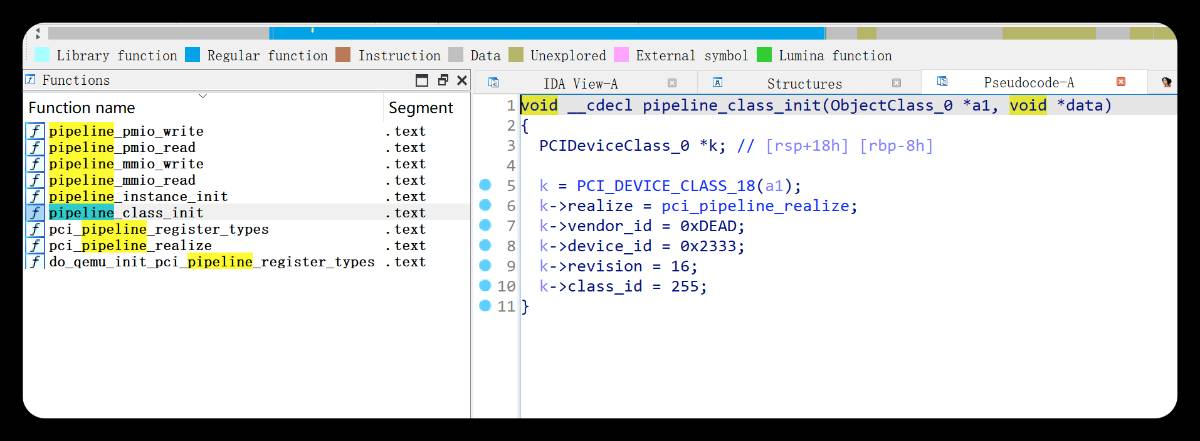The image size is (1200, 441).
Task: Click function icon beside pipeline_instance_init
Action: pos(35,196)
